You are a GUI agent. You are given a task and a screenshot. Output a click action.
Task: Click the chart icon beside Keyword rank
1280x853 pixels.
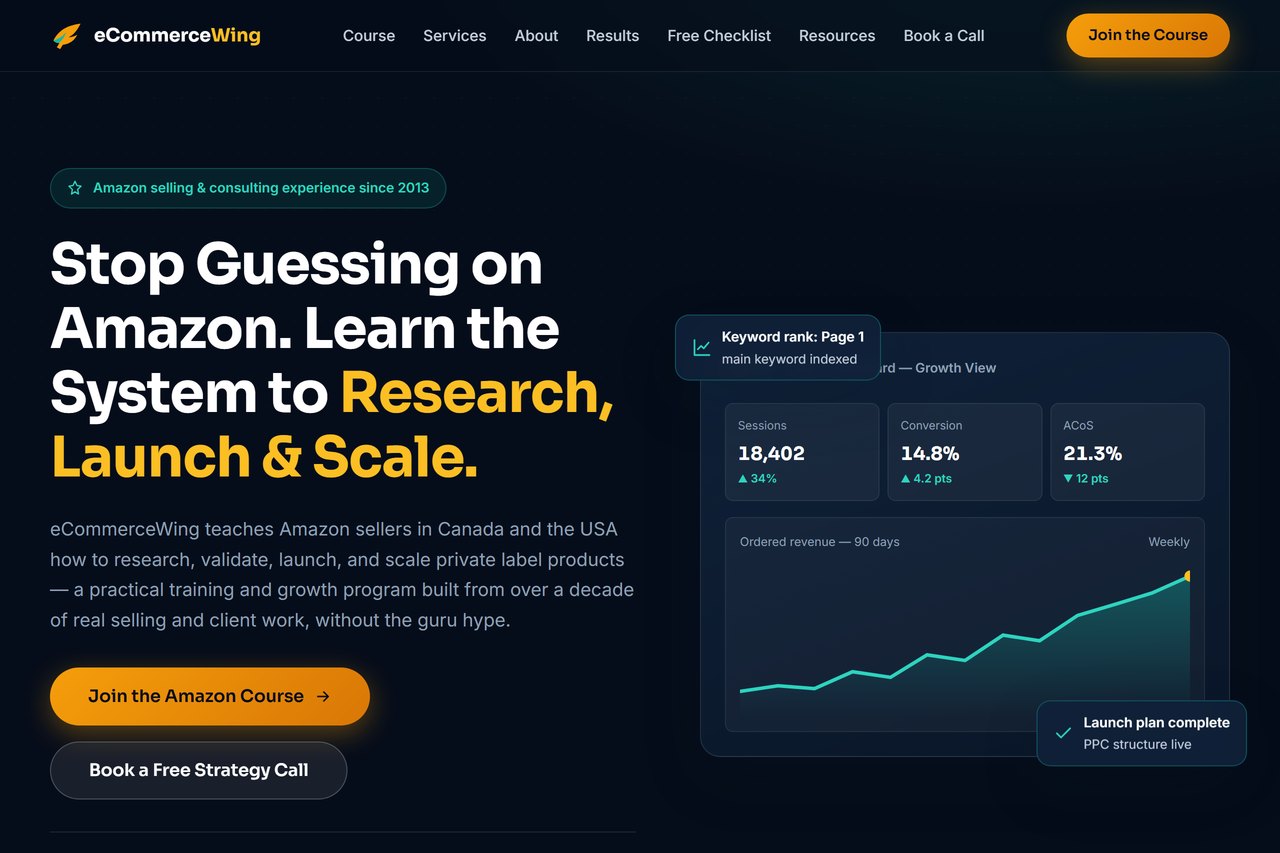702,348
